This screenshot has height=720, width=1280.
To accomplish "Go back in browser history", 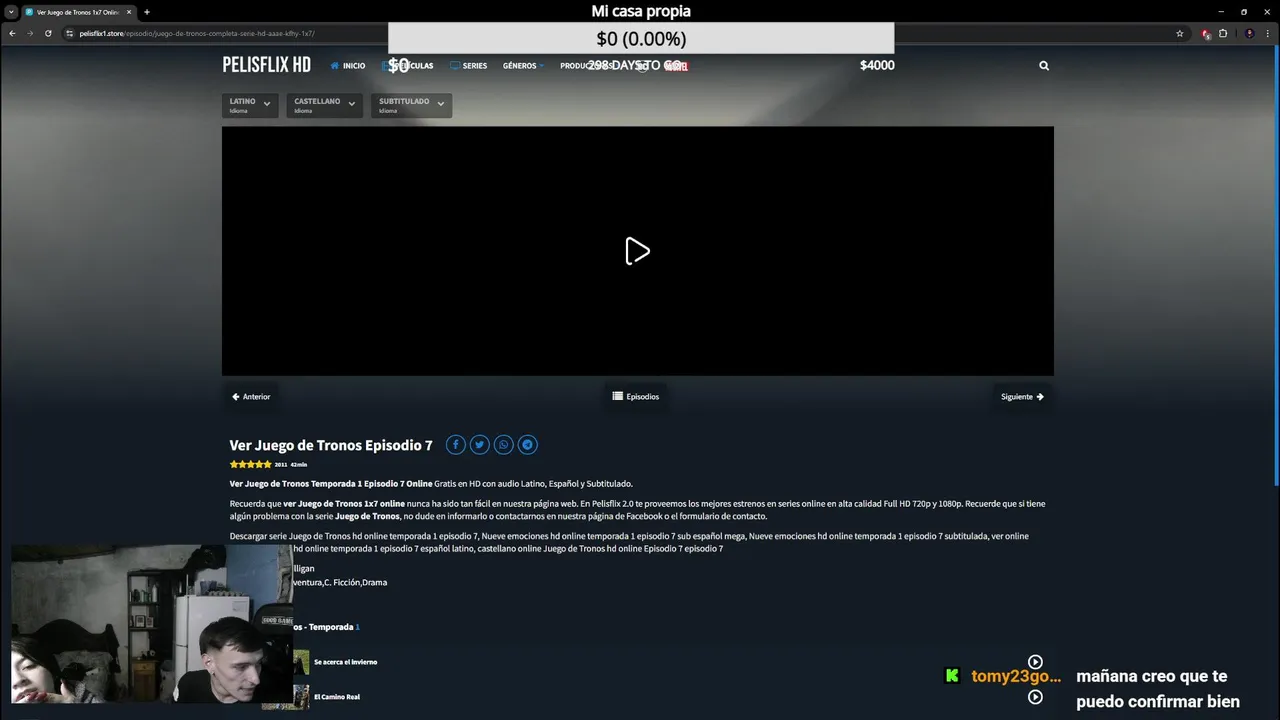I will click(x=12, y=33).
